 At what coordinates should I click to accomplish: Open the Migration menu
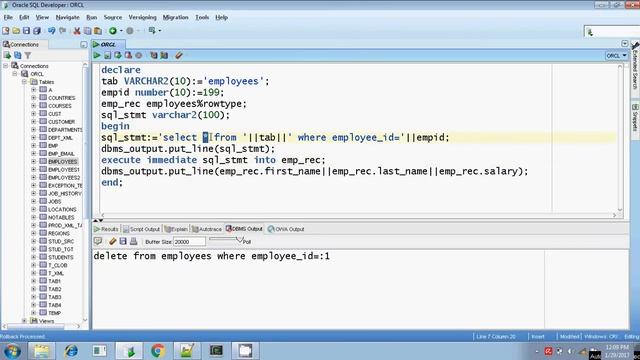tap(176, 17)
